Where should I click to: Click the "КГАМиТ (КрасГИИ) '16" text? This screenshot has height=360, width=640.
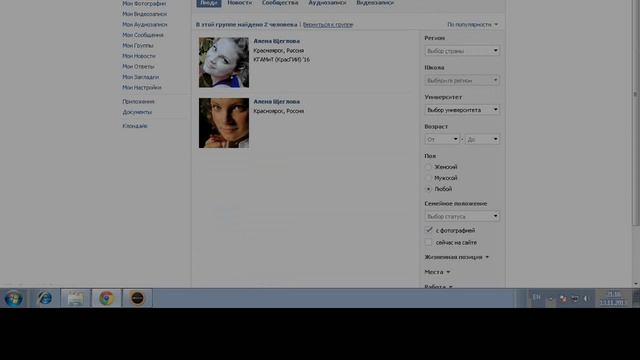[281, 60]
